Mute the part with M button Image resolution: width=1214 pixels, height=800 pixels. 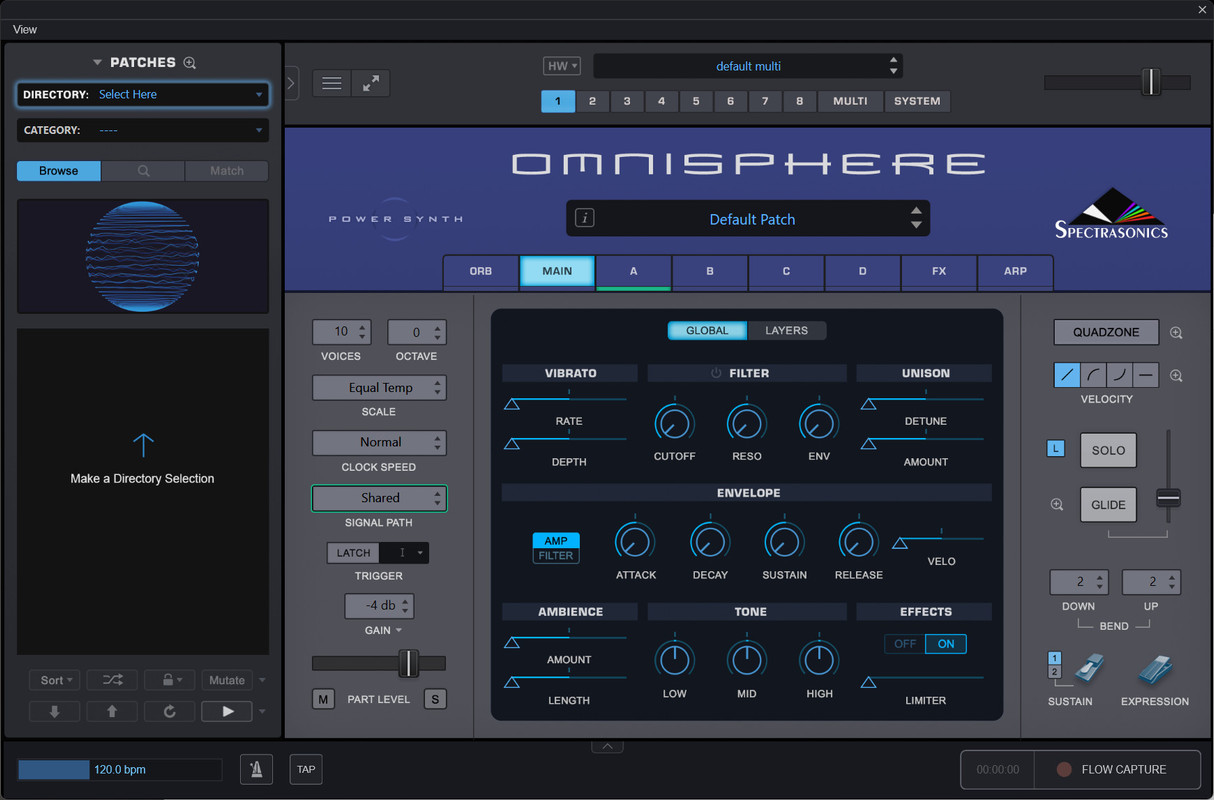point(323,699)
